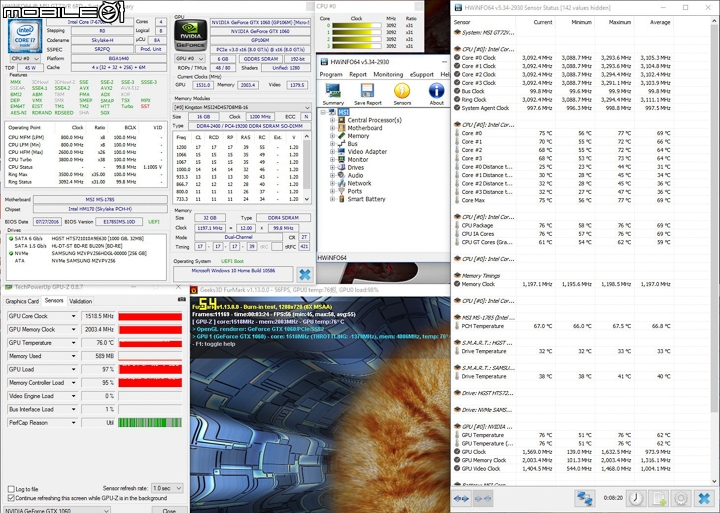Viewport: 720px width, 513px height.
Task: Click the MSI MS-1785 motherboard field
Action: click(x=100, y=200)
